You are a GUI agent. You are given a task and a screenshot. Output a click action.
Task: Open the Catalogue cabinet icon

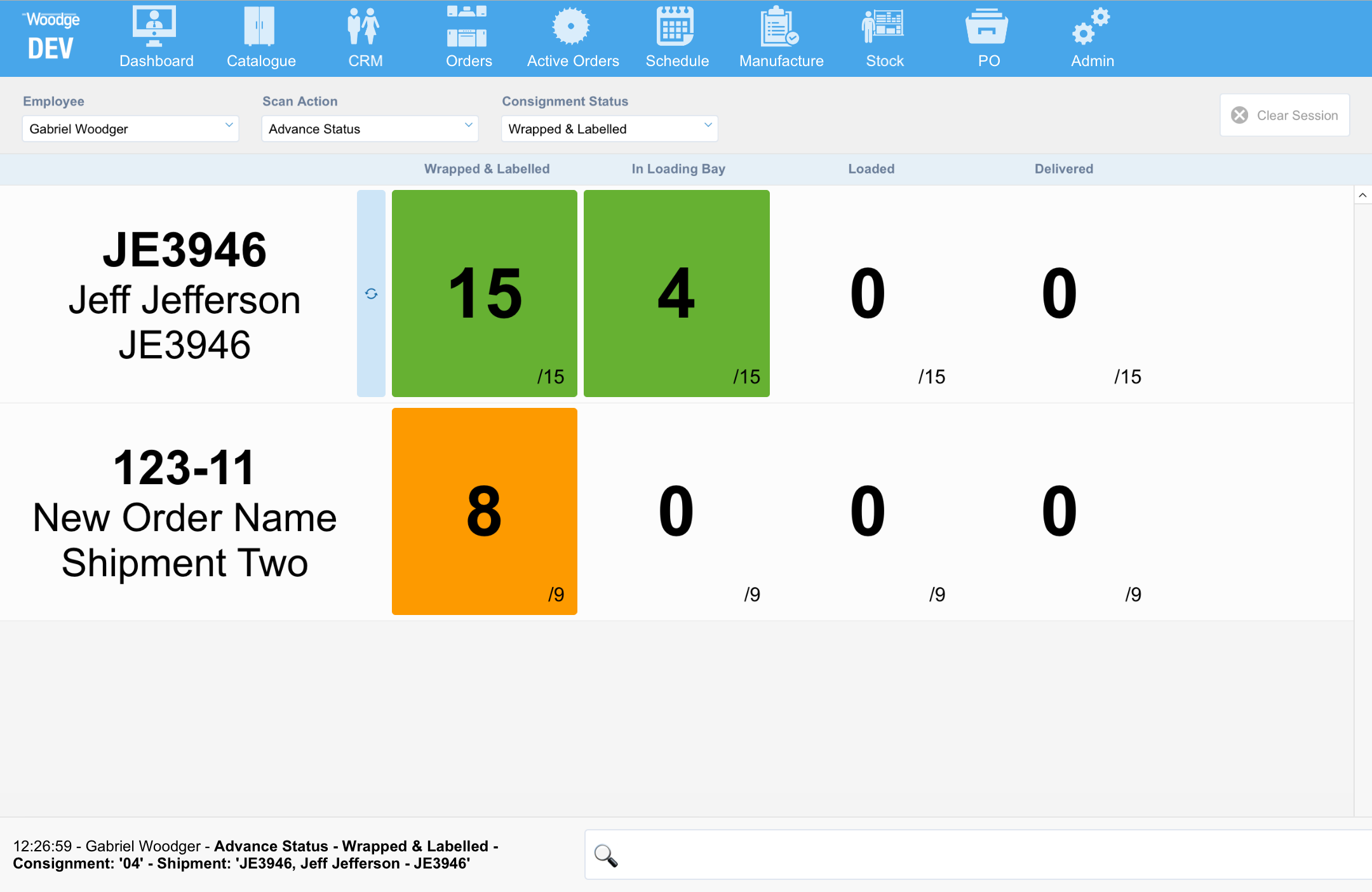(x=259, y=27)
